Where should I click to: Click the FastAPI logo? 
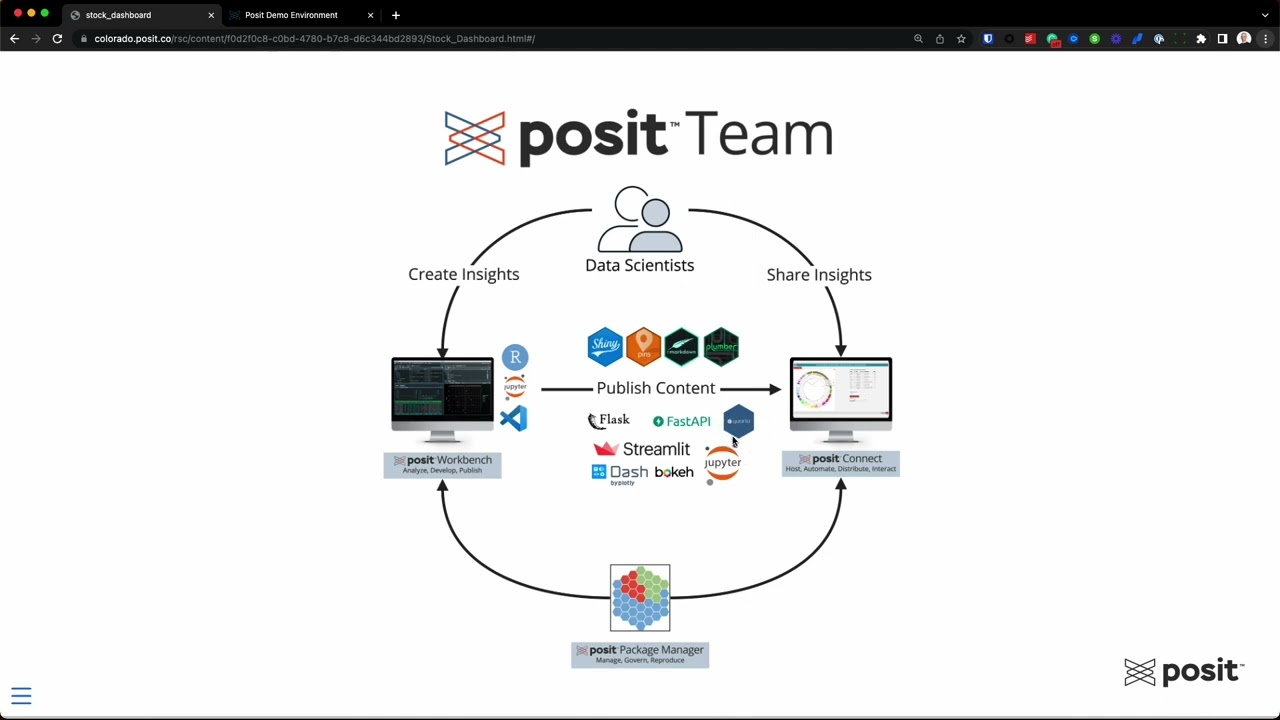point(682,421)
